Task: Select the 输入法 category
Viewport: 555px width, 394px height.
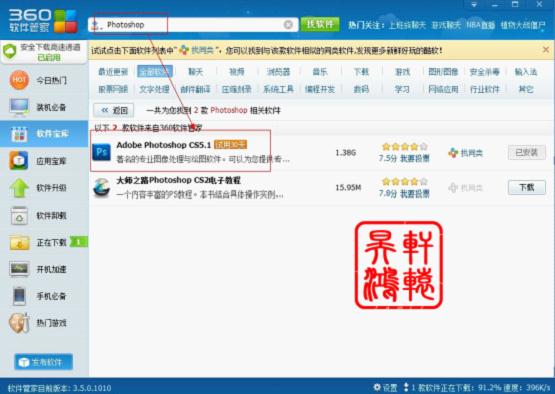Action: 526,72
